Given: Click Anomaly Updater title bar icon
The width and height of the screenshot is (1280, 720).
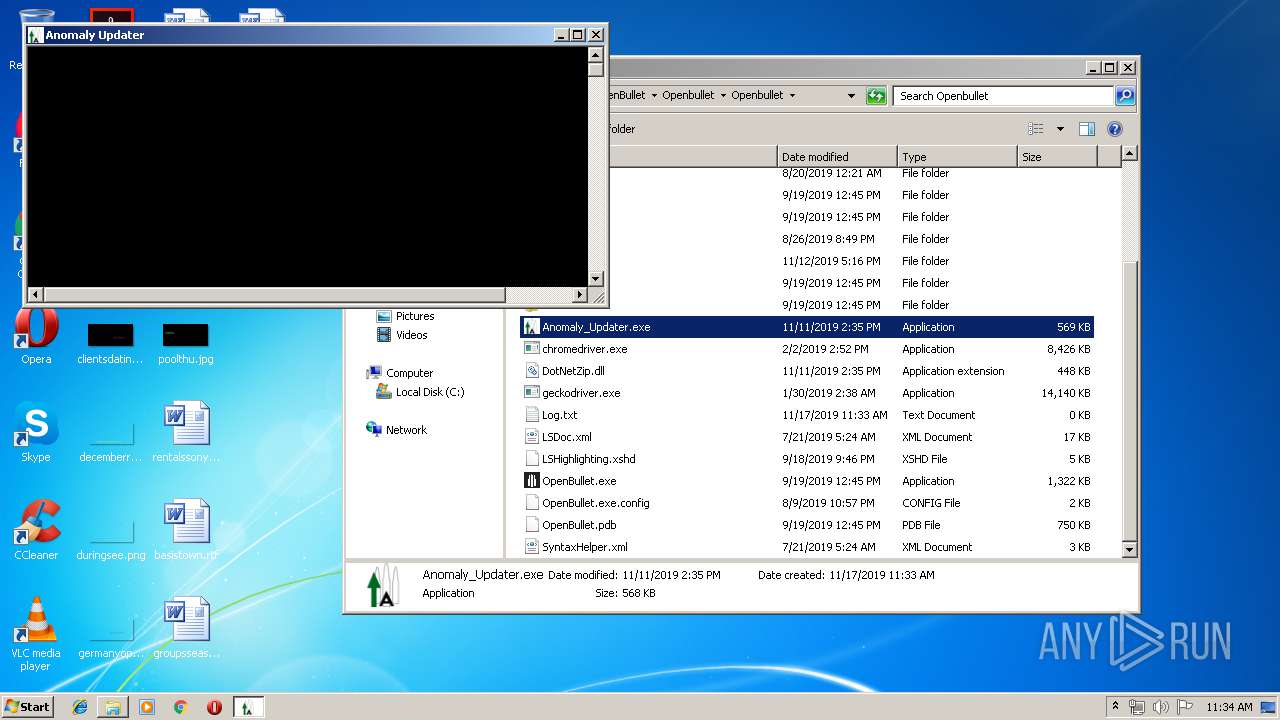Looking at the screenshot, I should (36, 35).
